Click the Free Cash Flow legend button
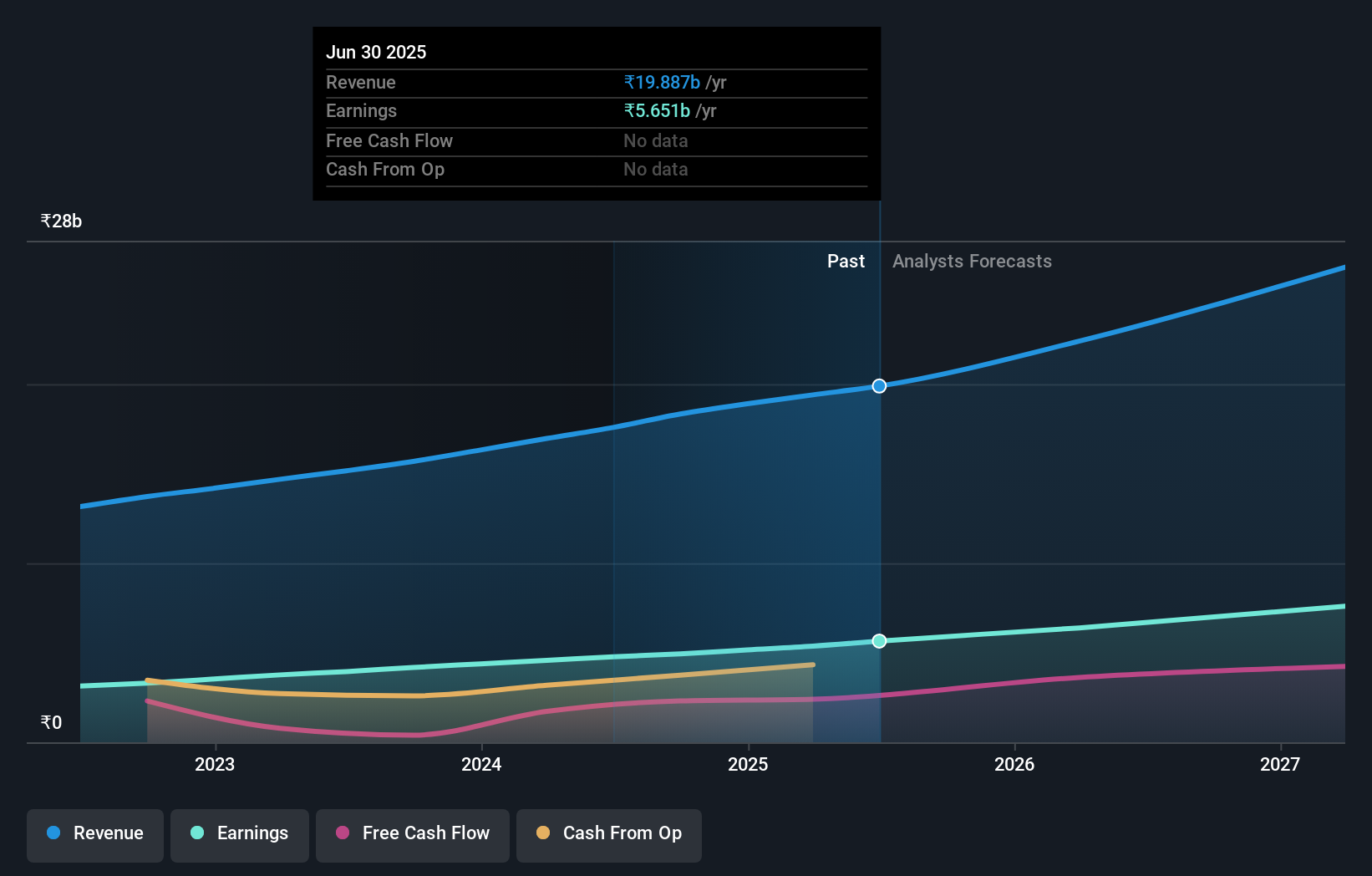 tap(412, 835)
